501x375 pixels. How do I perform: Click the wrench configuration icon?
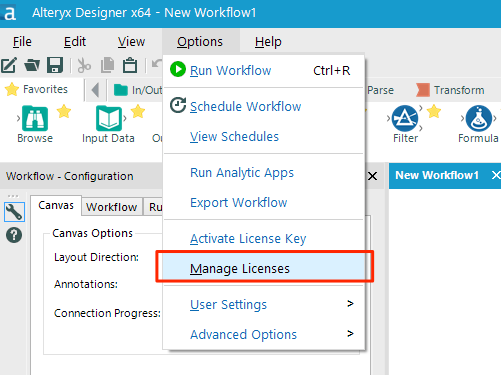pos(14,212)
